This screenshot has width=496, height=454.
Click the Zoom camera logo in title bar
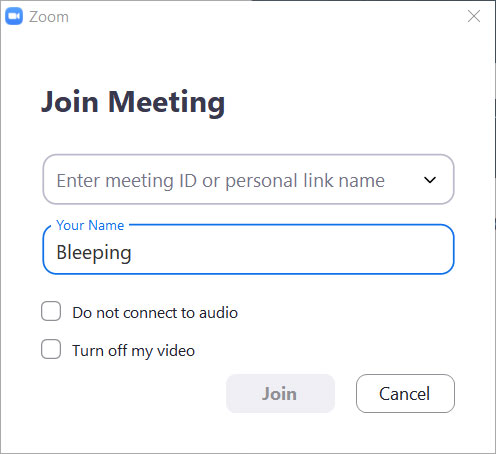pyautogui.click(x=14, y=16)
